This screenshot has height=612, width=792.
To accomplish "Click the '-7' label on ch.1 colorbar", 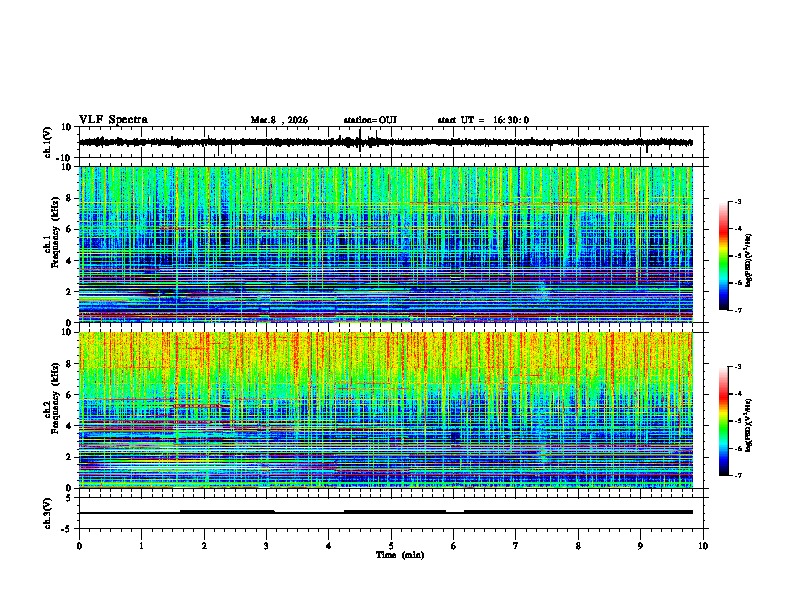I will tap(738, 310).
